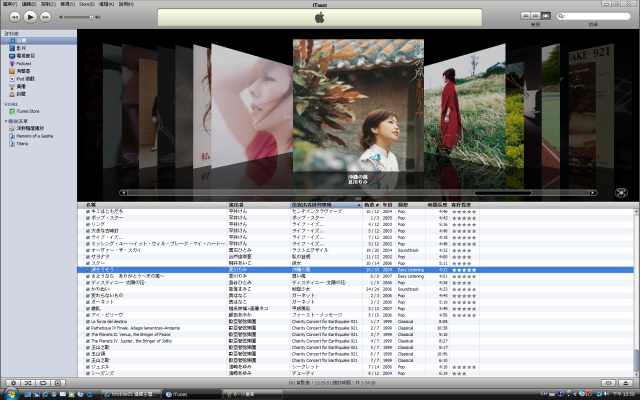Sort by Time column header

[x=437, y=205]
